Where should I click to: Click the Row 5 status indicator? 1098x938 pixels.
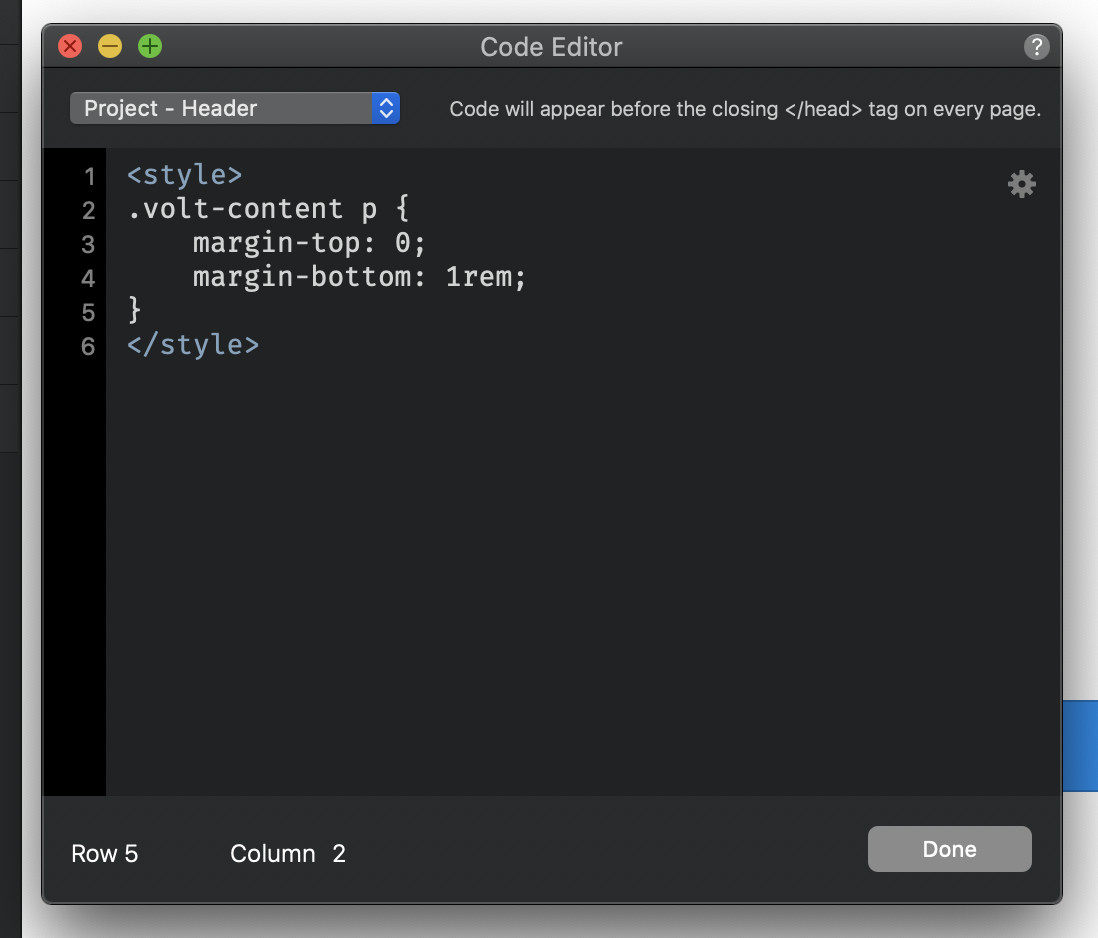[105, 853]
